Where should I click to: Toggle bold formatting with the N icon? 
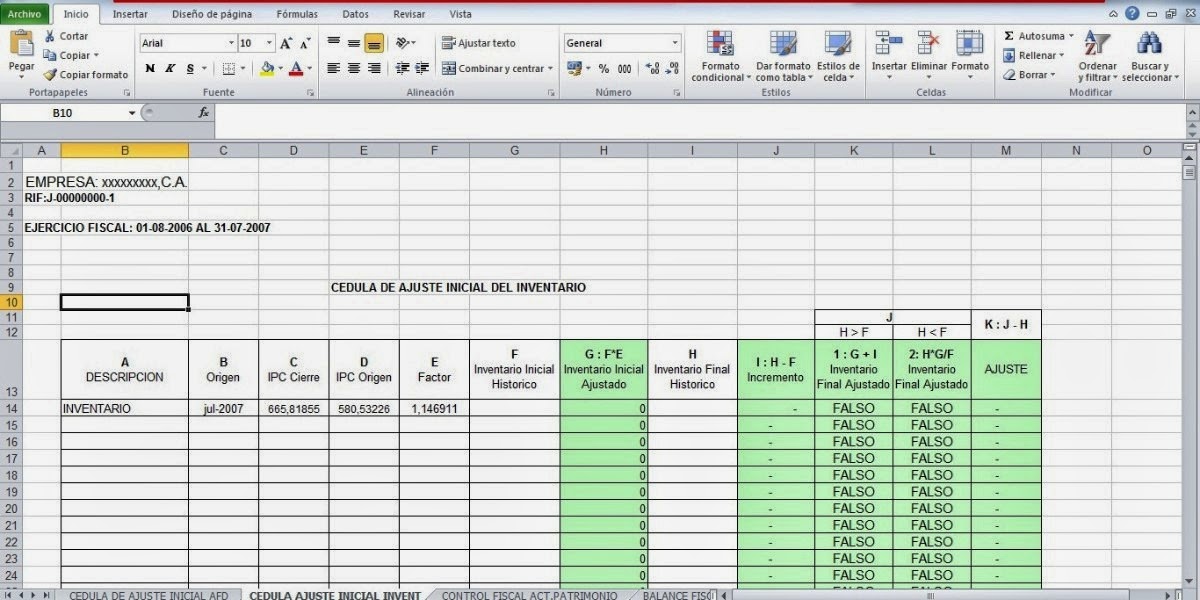[150, 70]
